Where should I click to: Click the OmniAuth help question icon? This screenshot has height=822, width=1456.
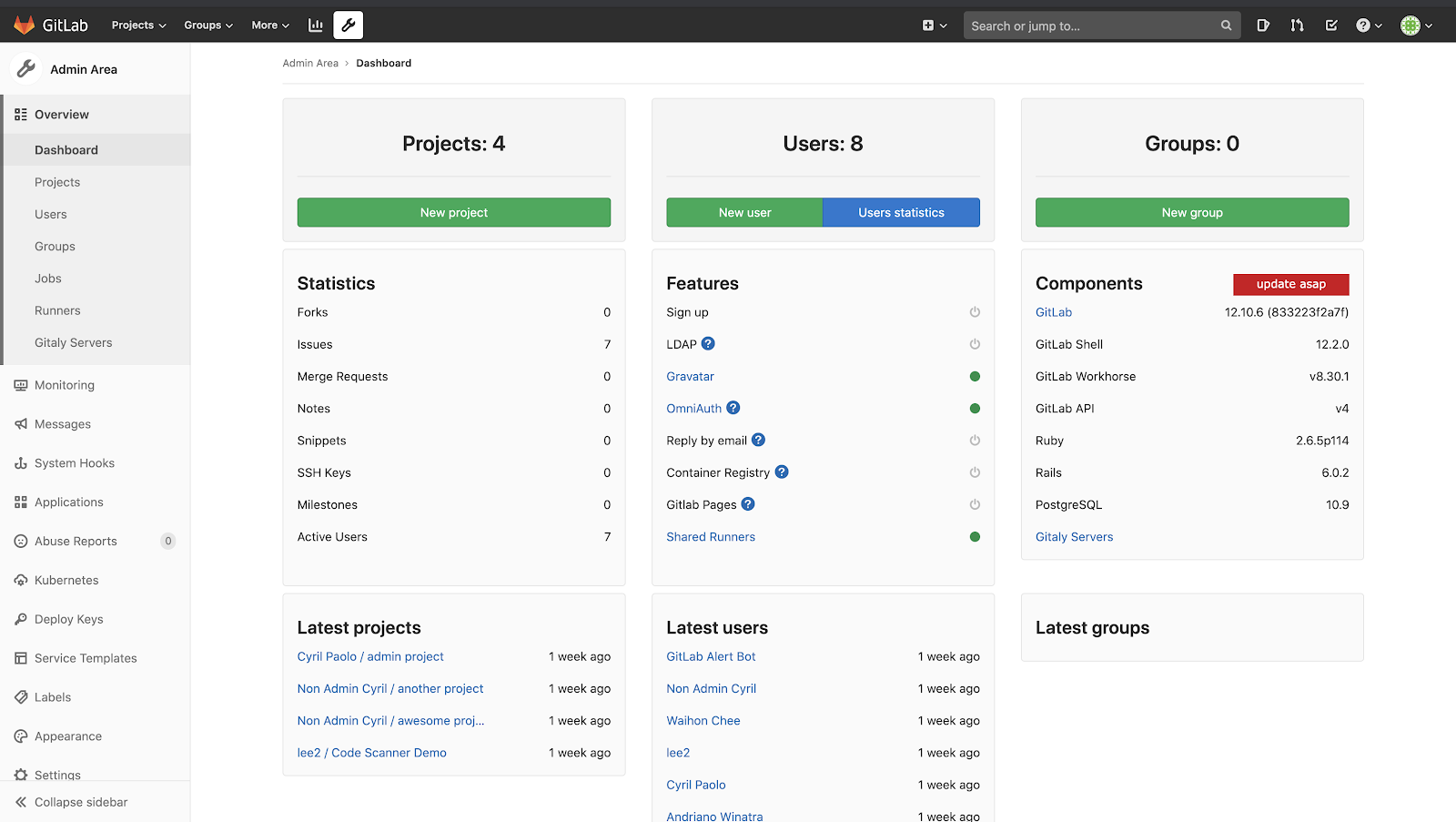[733, 408]
